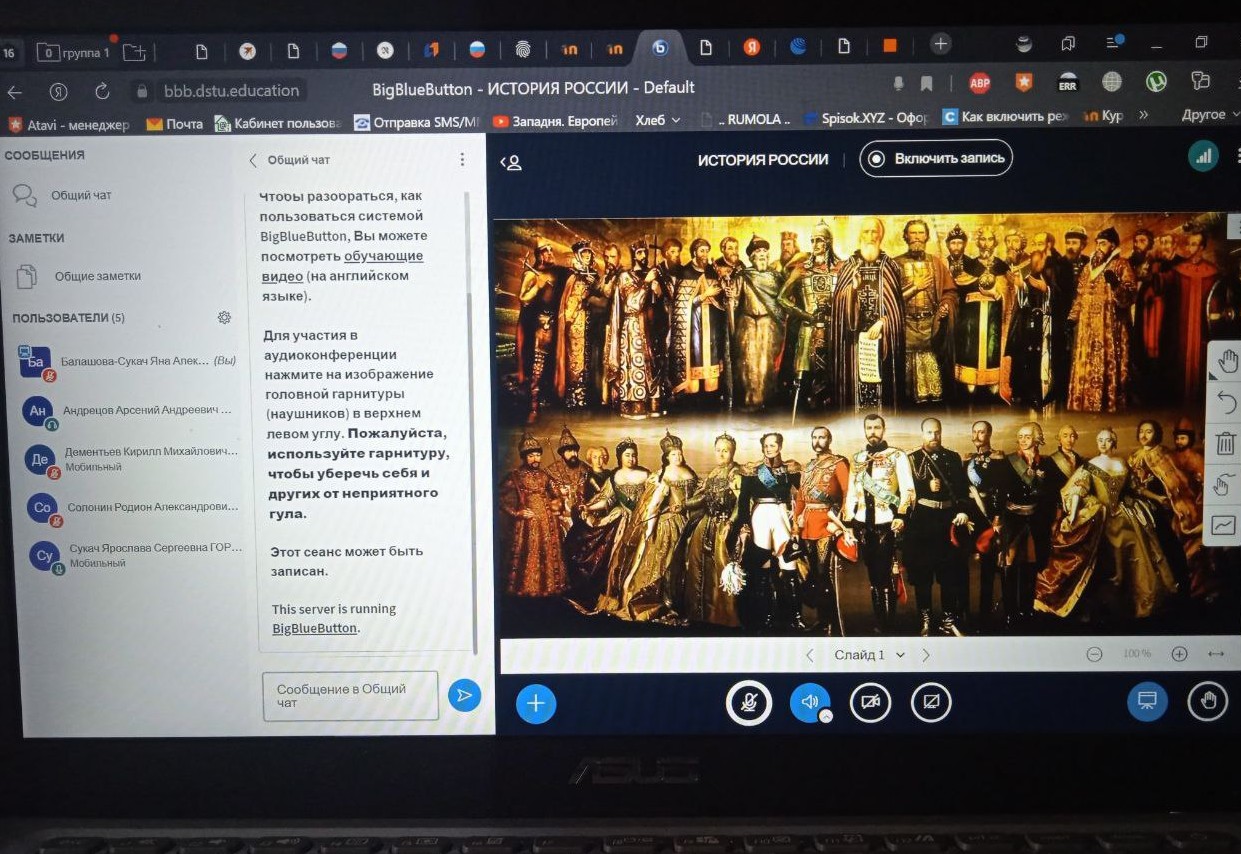
Task: Open the BigBlueButton link in chat
Action: click(x=314, y=629)
